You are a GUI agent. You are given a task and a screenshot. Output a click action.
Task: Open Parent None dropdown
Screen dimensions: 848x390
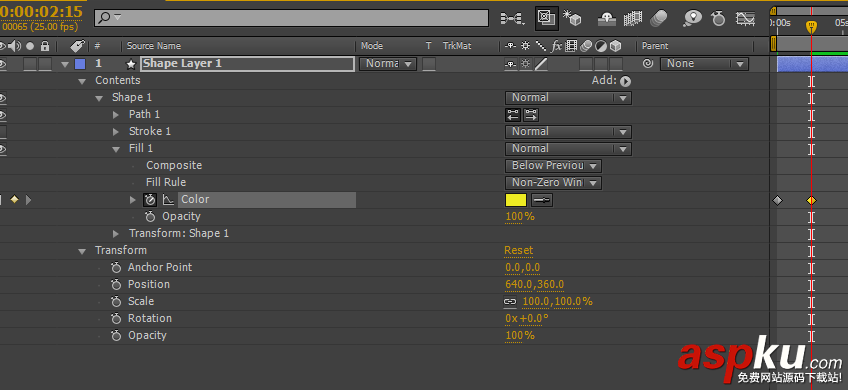tap(704, 64)
